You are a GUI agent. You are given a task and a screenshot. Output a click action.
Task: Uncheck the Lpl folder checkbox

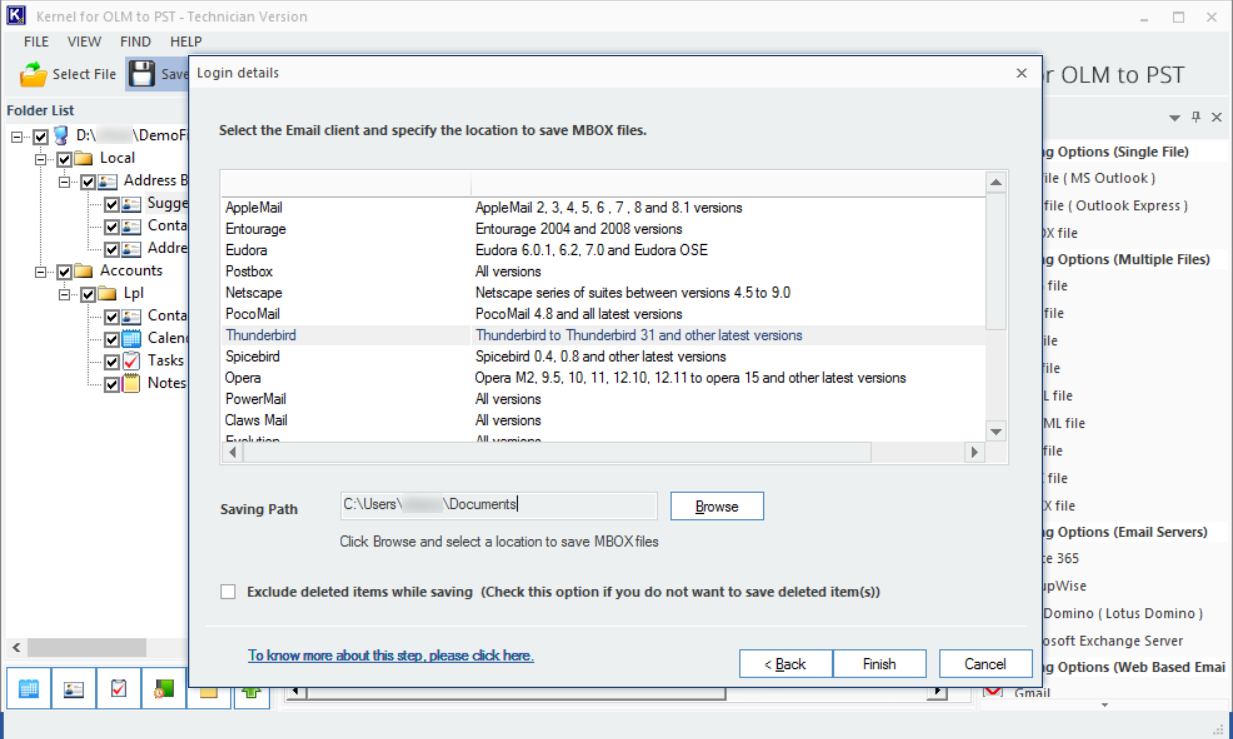point(88,295)
